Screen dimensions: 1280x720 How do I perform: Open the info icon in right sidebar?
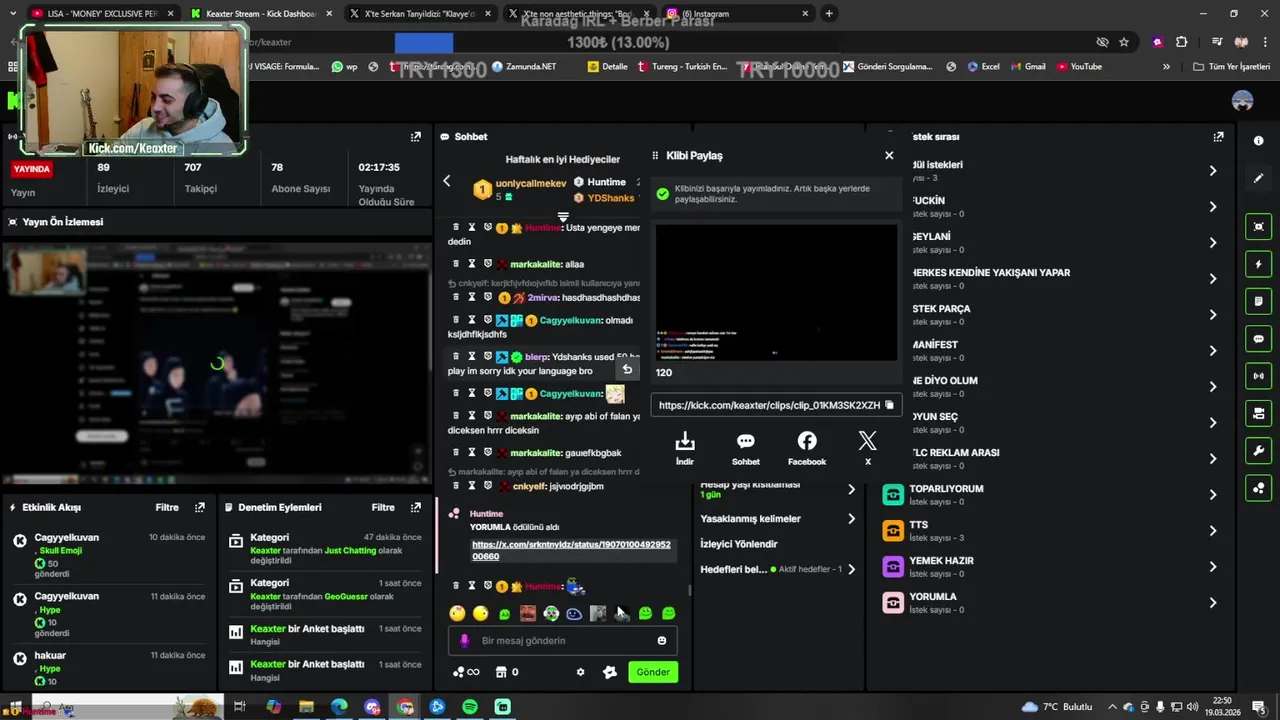(x=1258, y=141)
